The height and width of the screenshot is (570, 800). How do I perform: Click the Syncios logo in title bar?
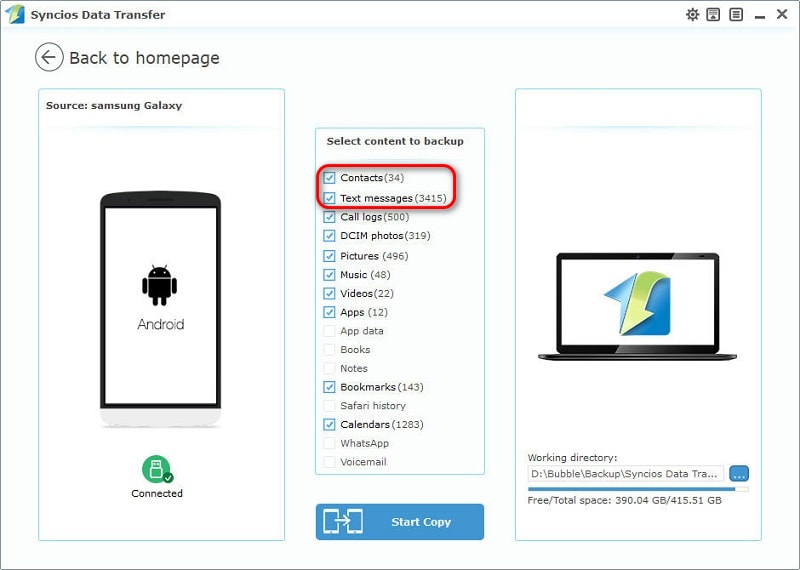(15, 14)
